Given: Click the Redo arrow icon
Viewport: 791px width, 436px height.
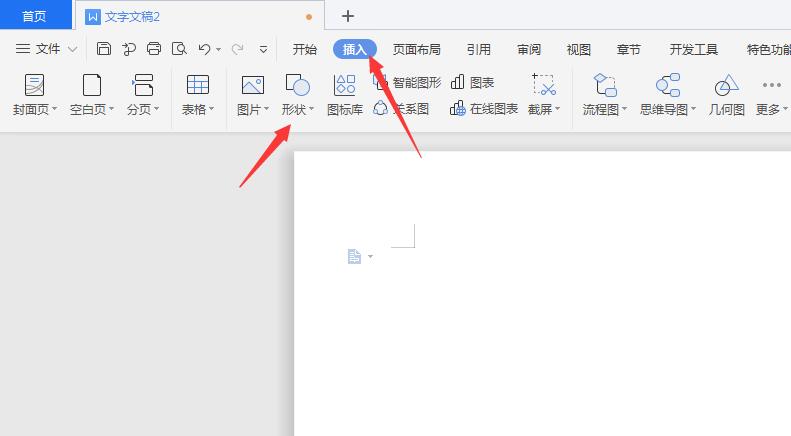Looking at the screenshot, I should 237,49.
